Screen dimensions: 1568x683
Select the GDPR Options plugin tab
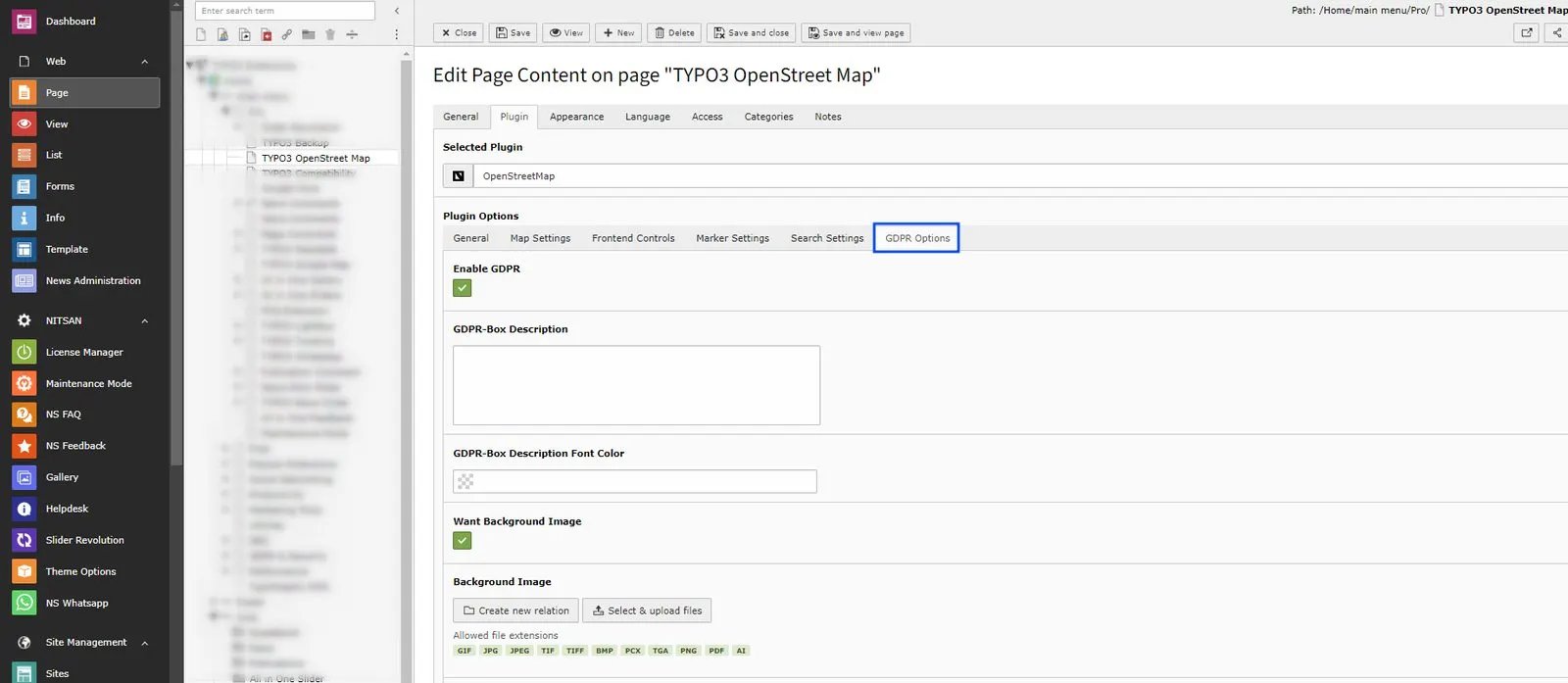(x=917, y=238)
